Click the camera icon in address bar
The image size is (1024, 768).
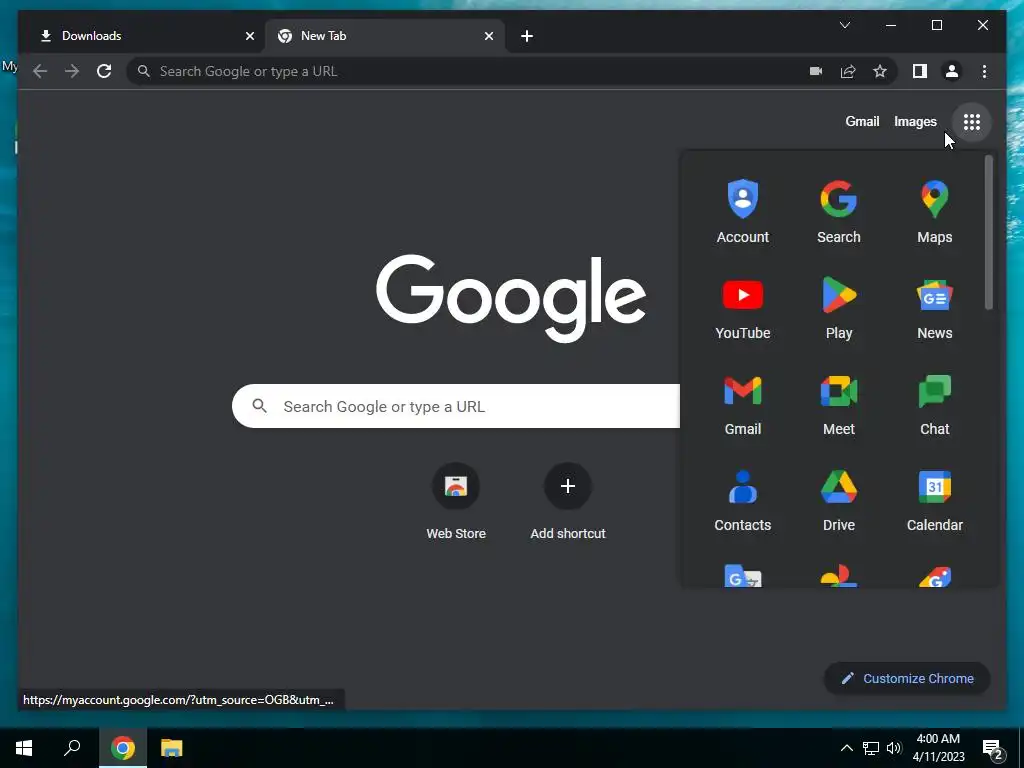(816, 71)
